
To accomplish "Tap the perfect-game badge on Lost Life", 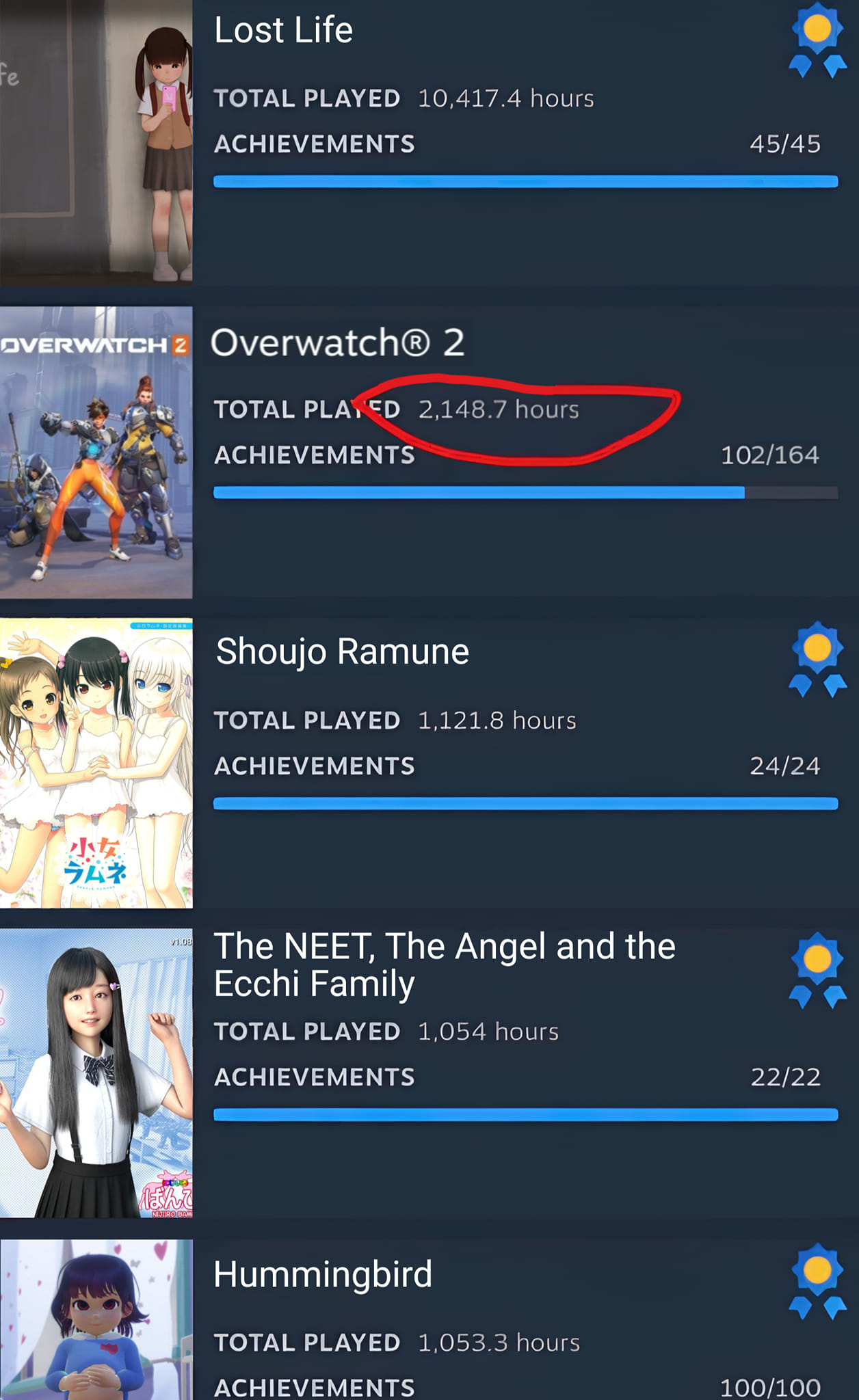I will (x=817, y=40).
